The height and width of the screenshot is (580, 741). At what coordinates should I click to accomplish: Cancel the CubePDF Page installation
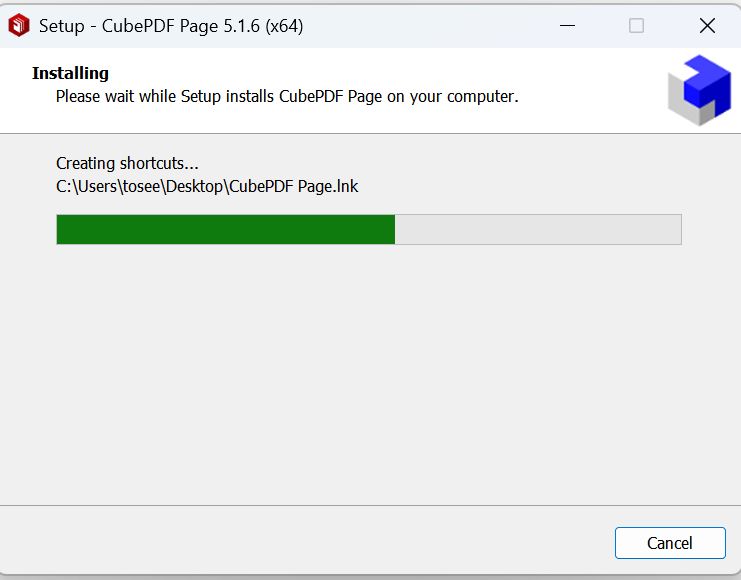coord(670,543)
